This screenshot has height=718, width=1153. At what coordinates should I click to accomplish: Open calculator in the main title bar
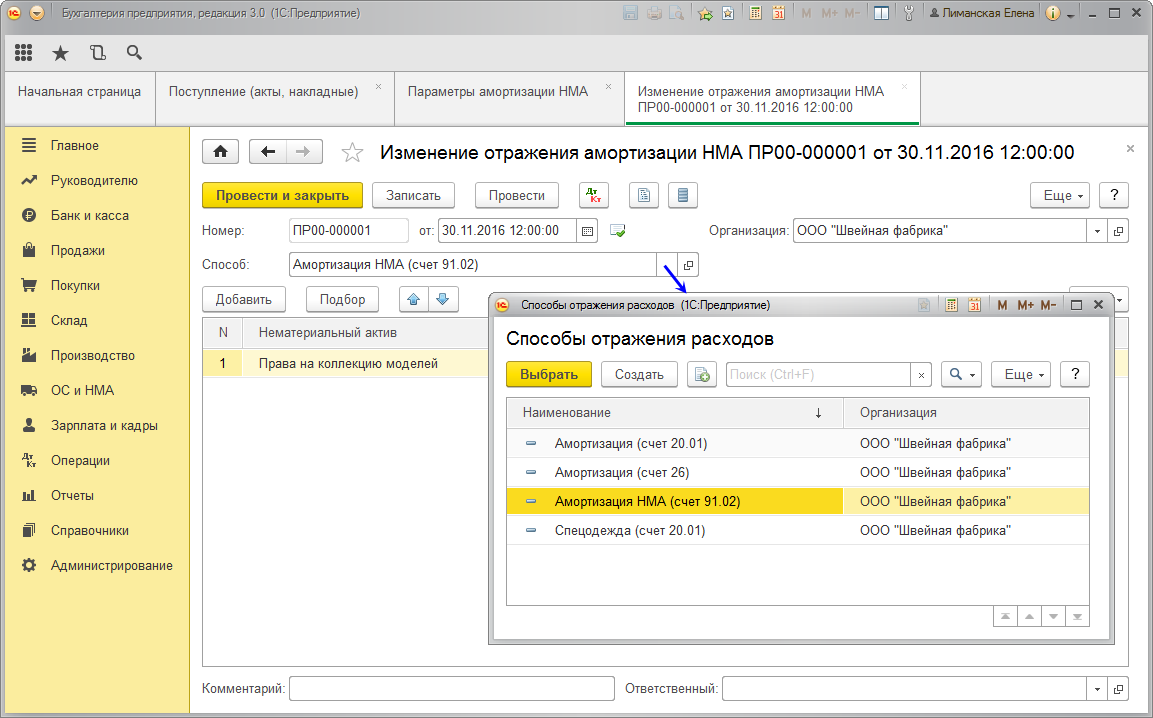click(755, 13)
